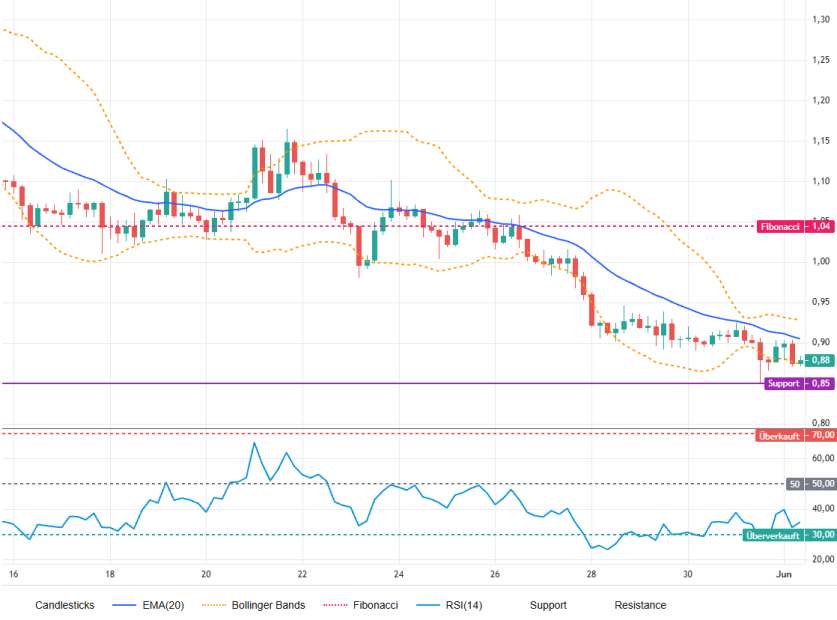Click the 1,20 price axis value
The image size is (837, 620).
point(821,100)
